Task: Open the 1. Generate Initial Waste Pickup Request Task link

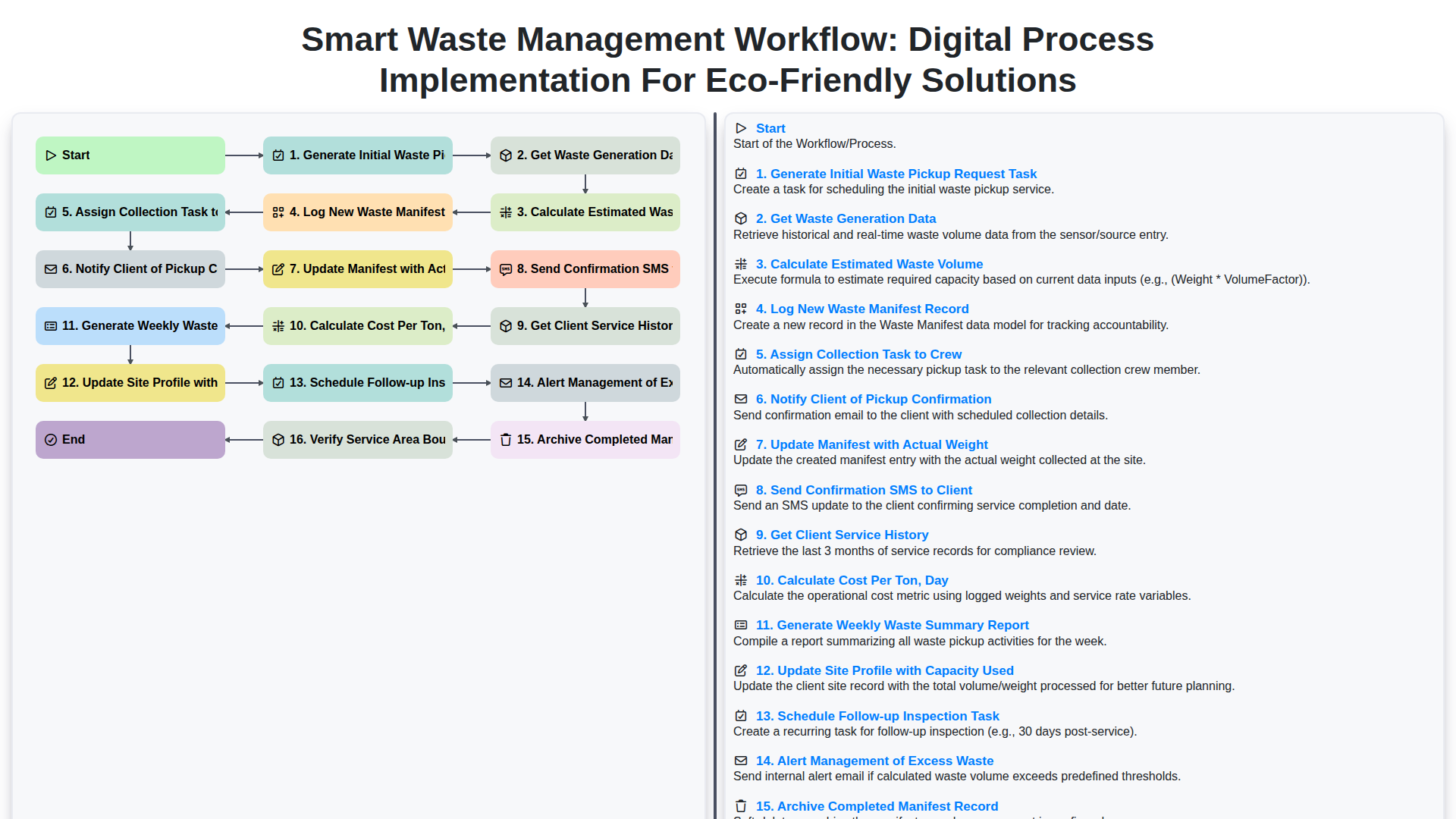Action: (x=896, y=174)
